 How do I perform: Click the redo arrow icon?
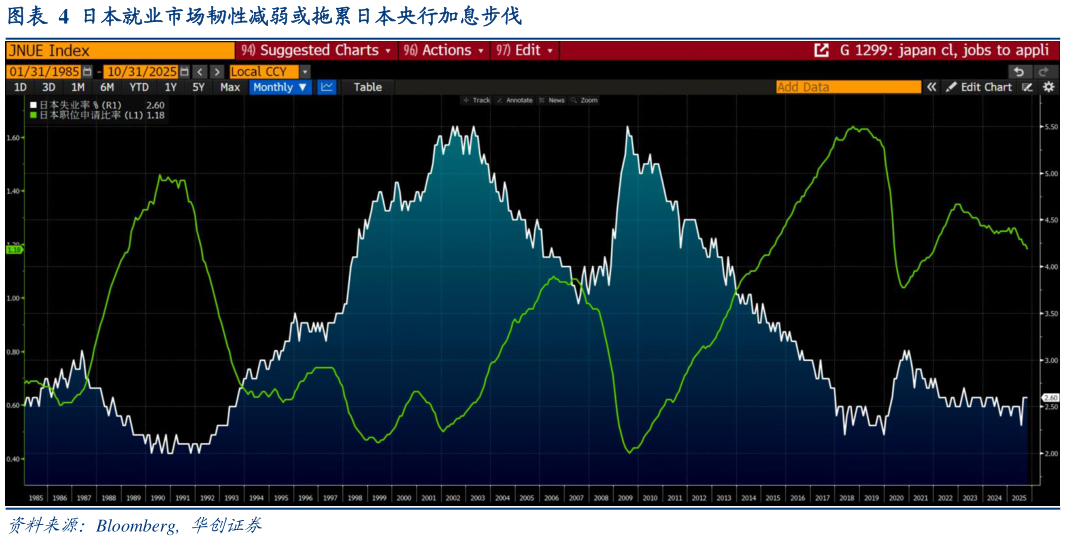coord(1043,71)
